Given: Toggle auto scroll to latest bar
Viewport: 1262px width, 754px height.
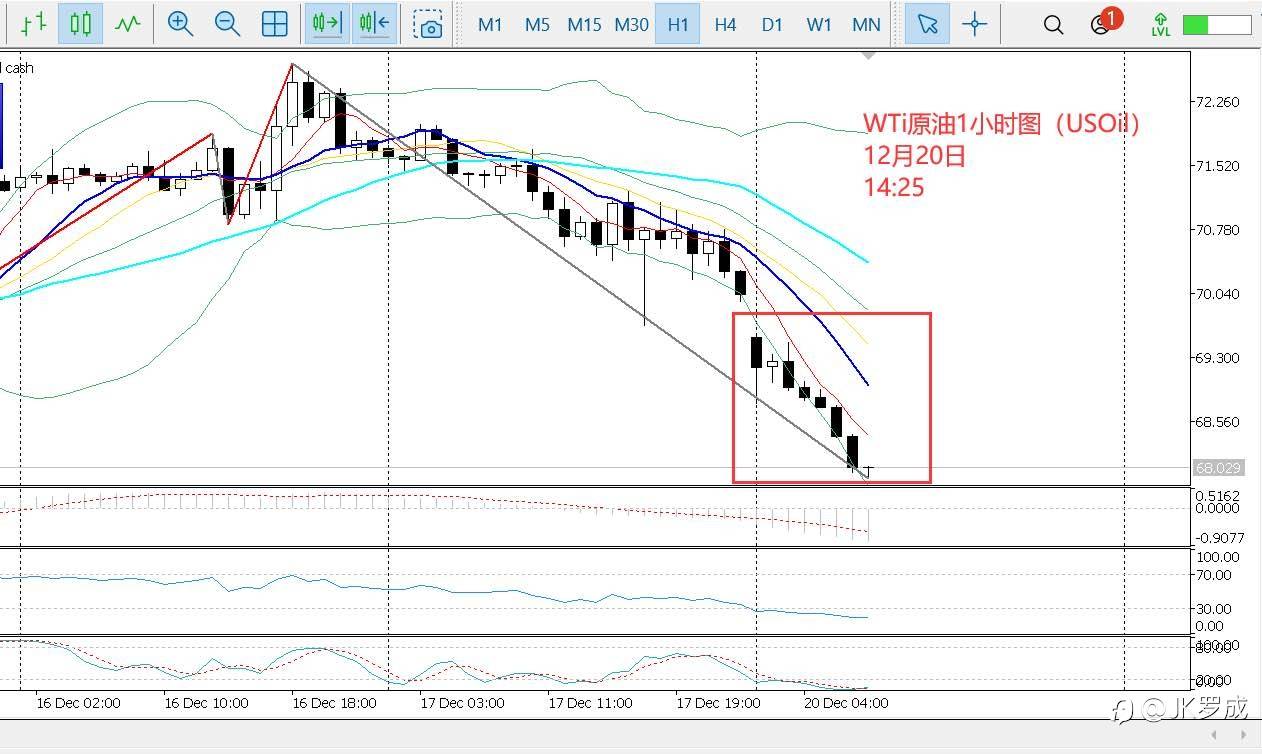Looking at the screenshot, I should [327, 24].
